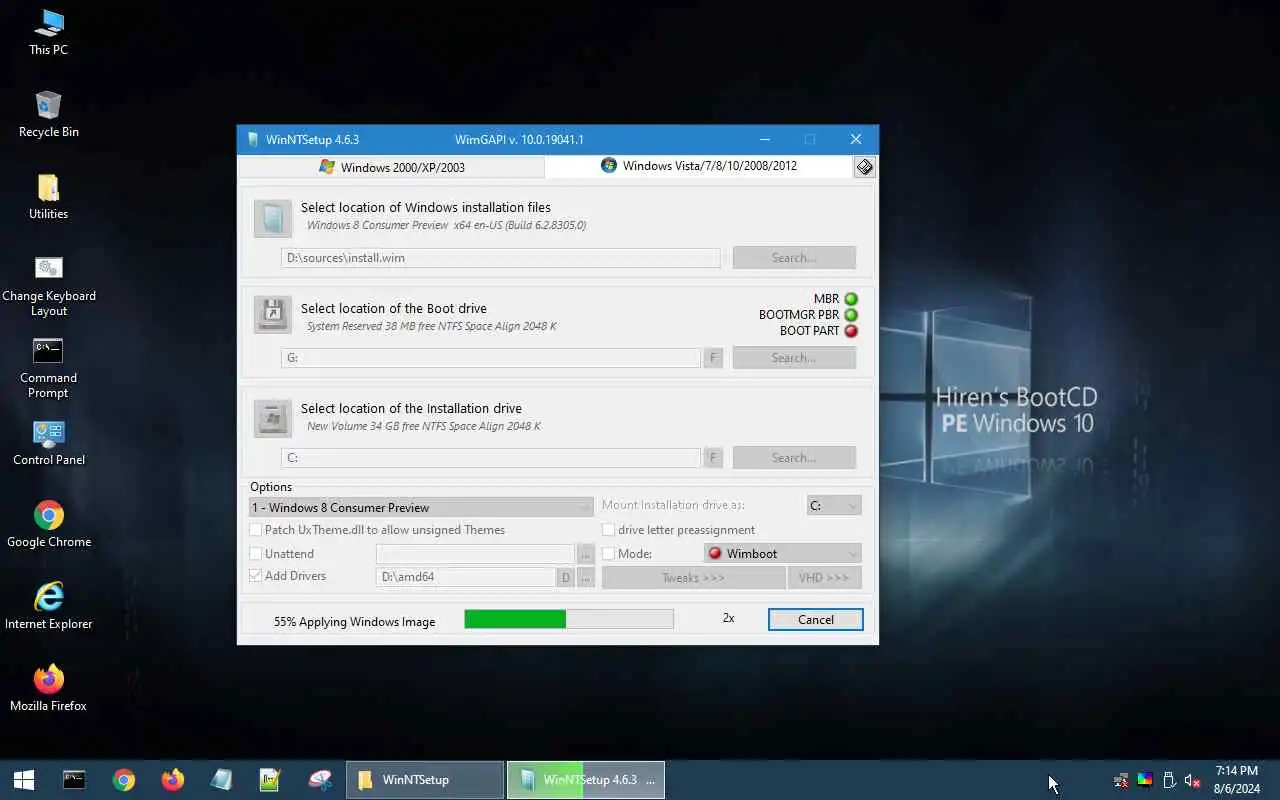Viewport: 1280px width, 800px height.
Task: Click the USB safely remove tray icon
Action: (x=1168, y=780)
